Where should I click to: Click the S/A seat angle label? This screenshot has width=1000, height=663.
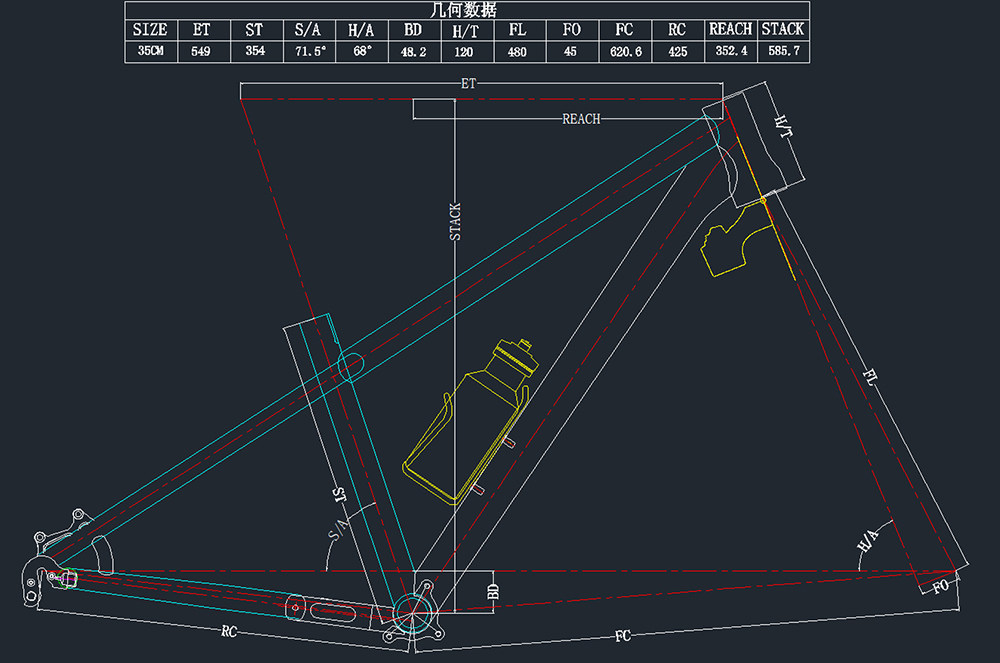[x=339, y=529]
